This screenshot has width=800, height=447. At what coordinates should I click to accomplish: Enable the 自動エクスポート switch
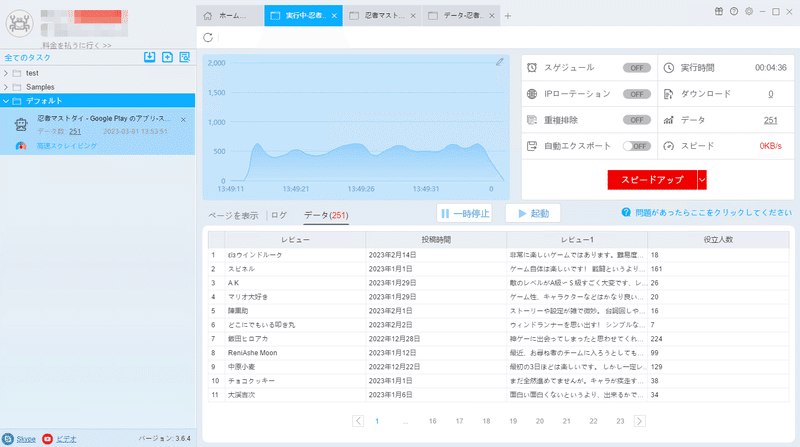pyautogui.click(x=636, y=146)
